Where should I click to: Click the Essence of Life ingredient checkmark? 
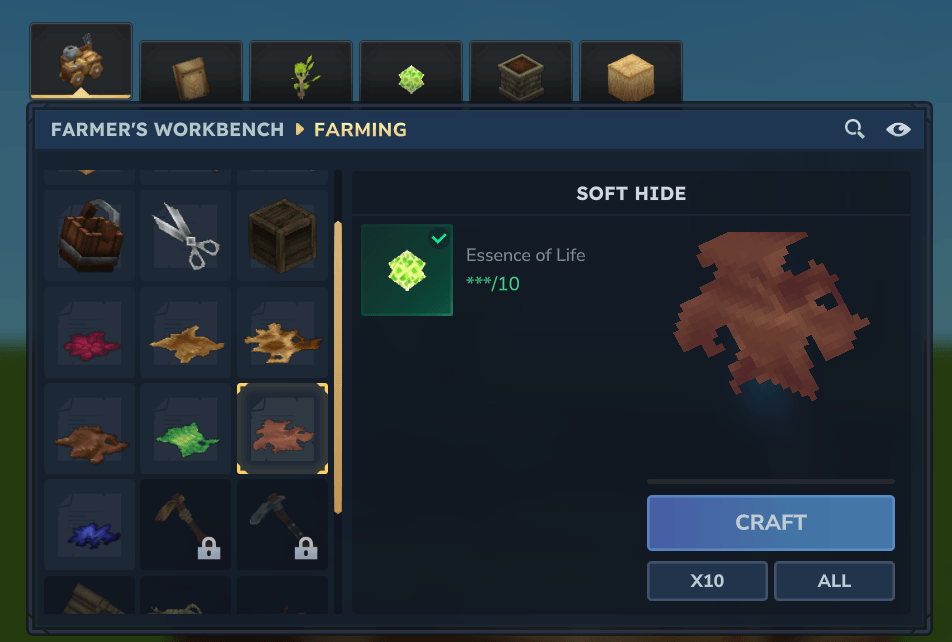pos(439,238)
